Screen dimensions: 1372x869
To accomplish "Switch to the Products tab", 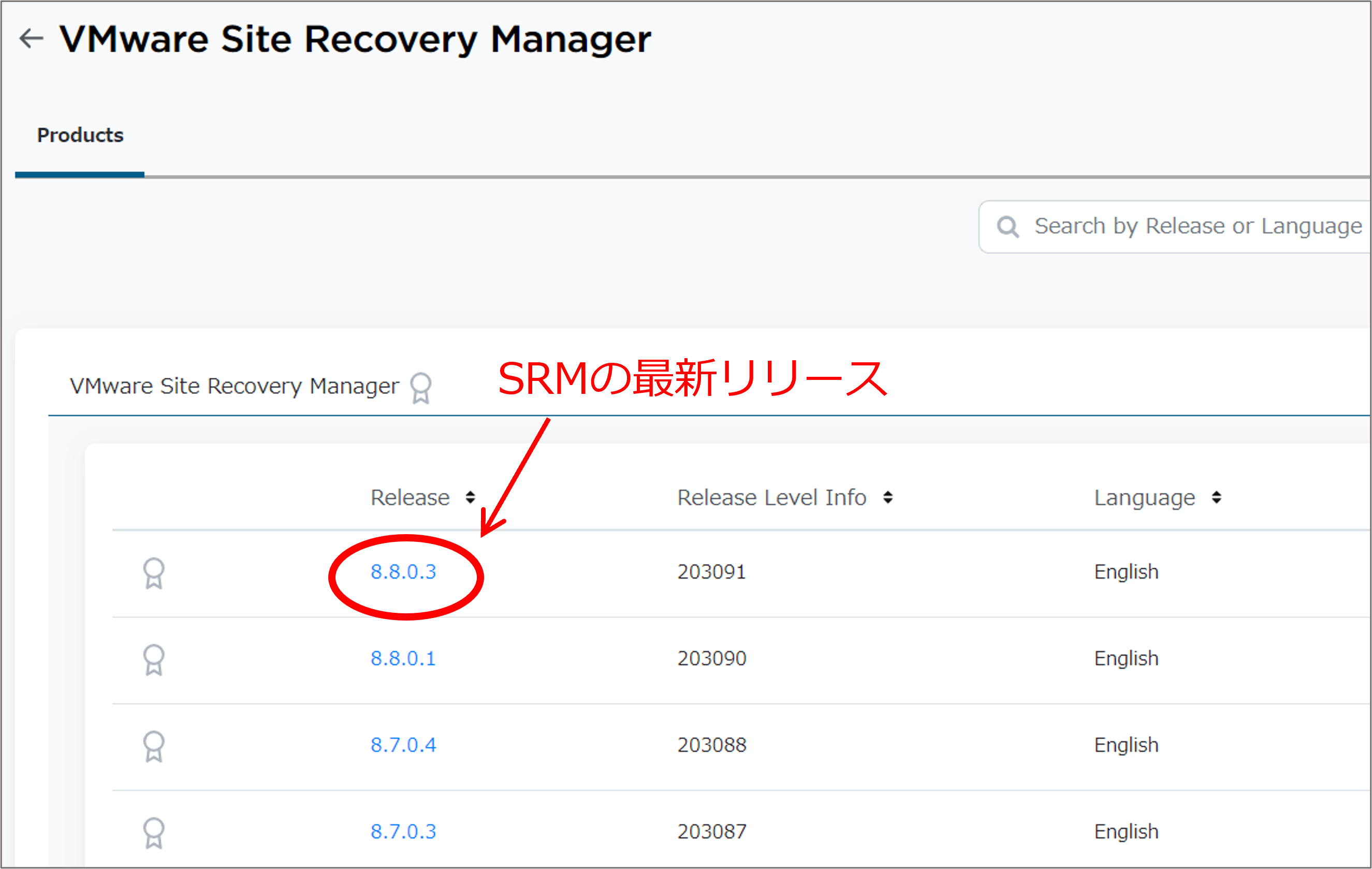I will [80, 135].
